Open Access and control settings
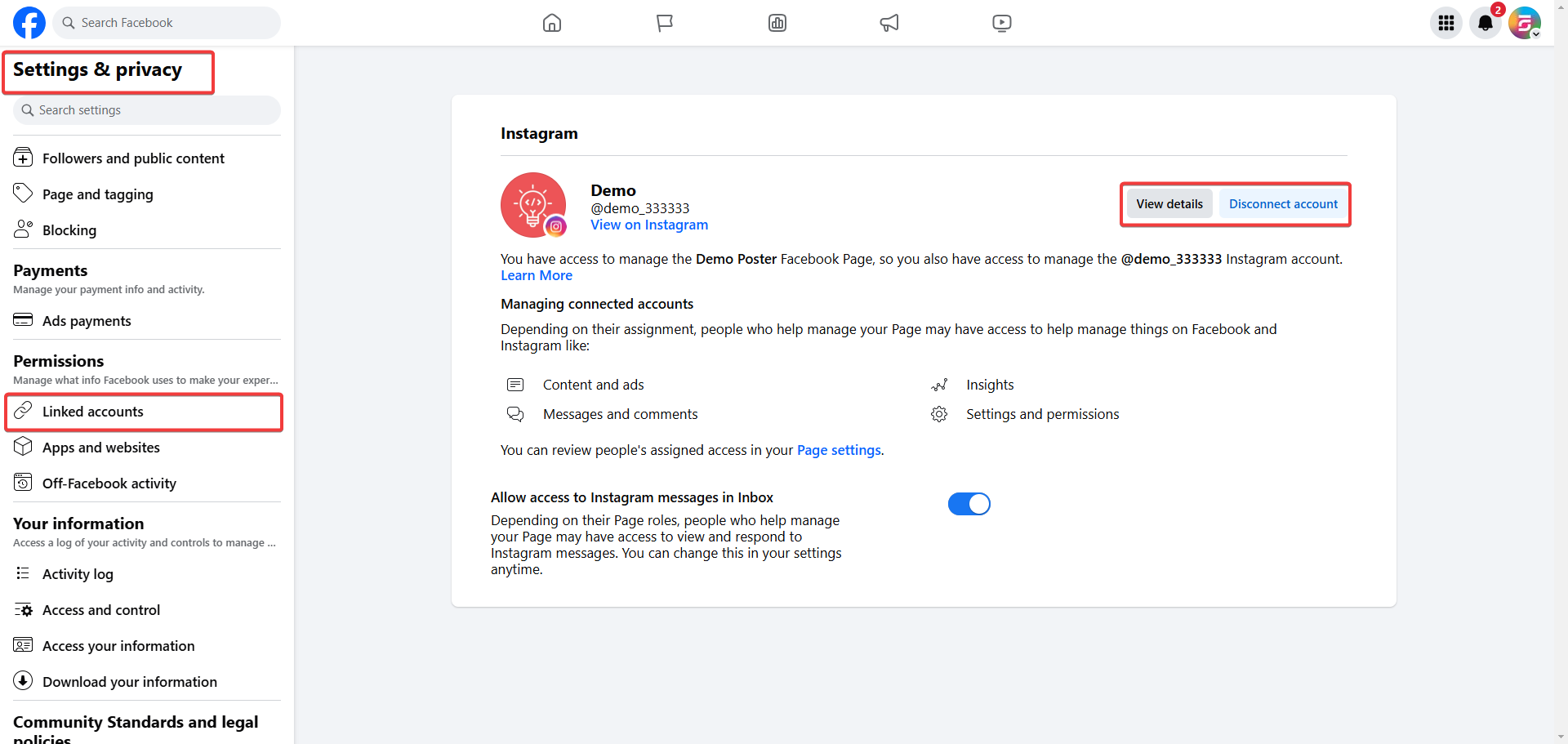Screen dimensions: 1568x744 click(147, 610)
